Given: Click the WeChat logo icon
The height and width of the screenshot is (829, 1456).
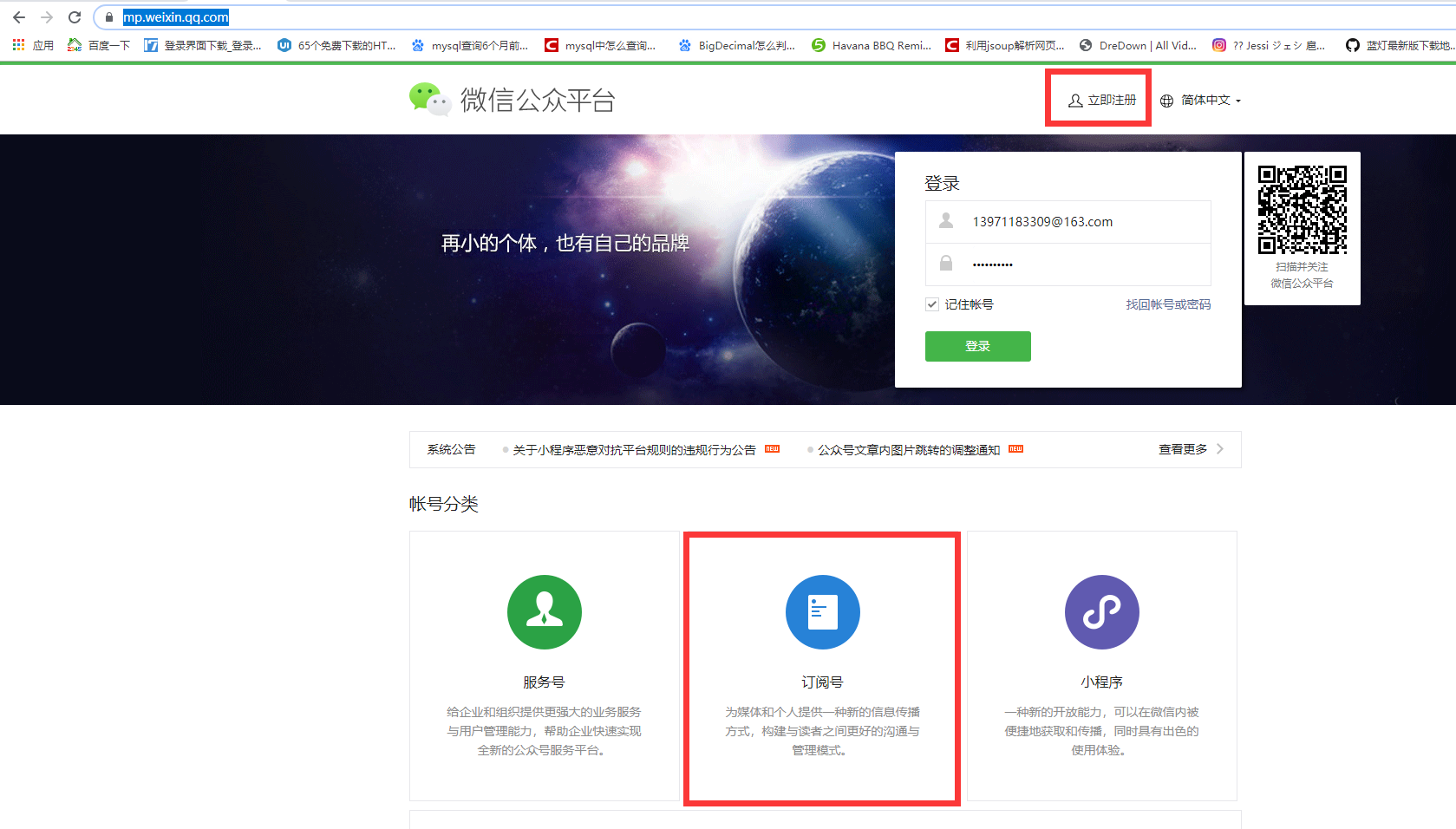Looking at the screenshot, I should [x=430, y=100].
